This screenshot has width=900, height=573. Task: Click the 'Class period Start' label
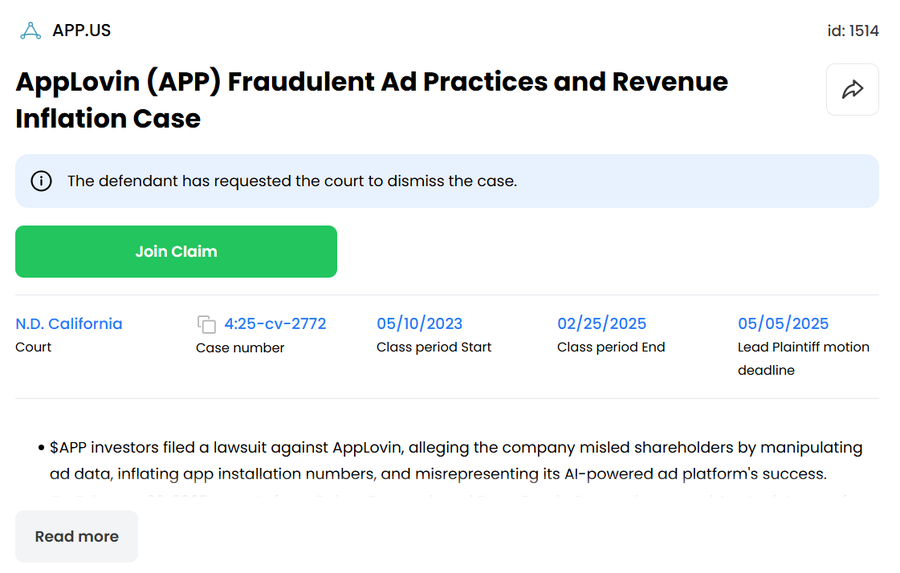click(x=434, y=347)
